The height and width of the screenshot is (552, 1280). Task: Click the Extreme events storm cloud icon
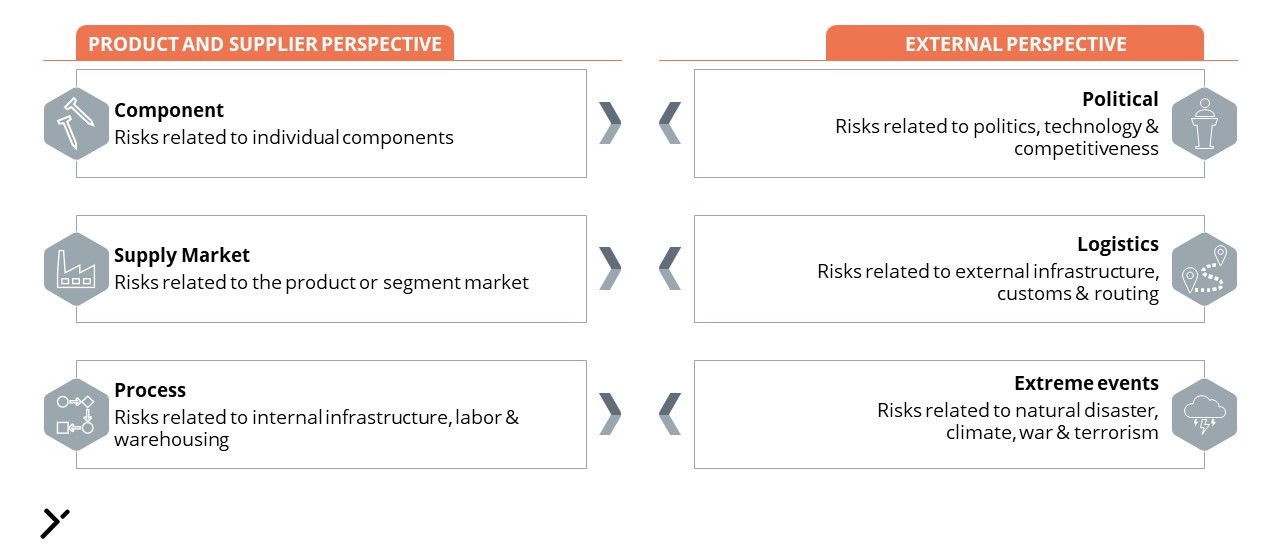click(x=1204, y=415)
